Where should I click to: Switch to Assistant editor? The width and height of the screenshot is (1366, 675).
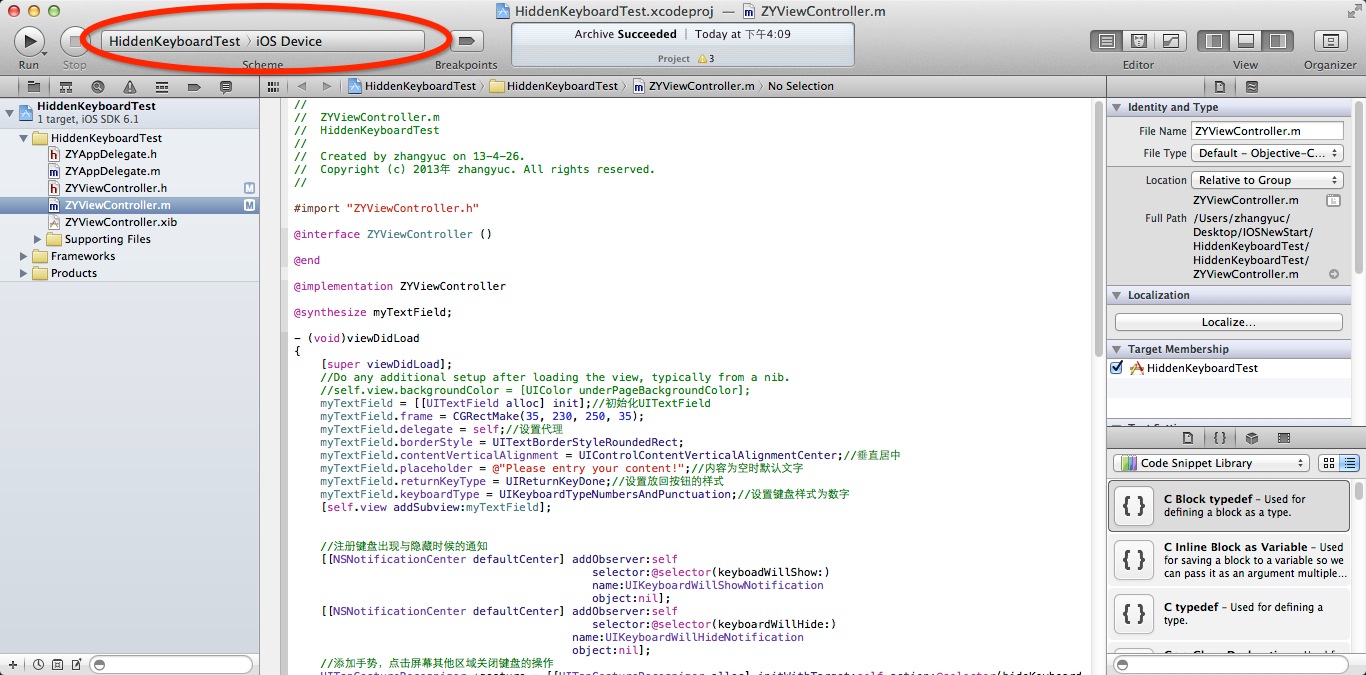click(x=1138, y=41)
